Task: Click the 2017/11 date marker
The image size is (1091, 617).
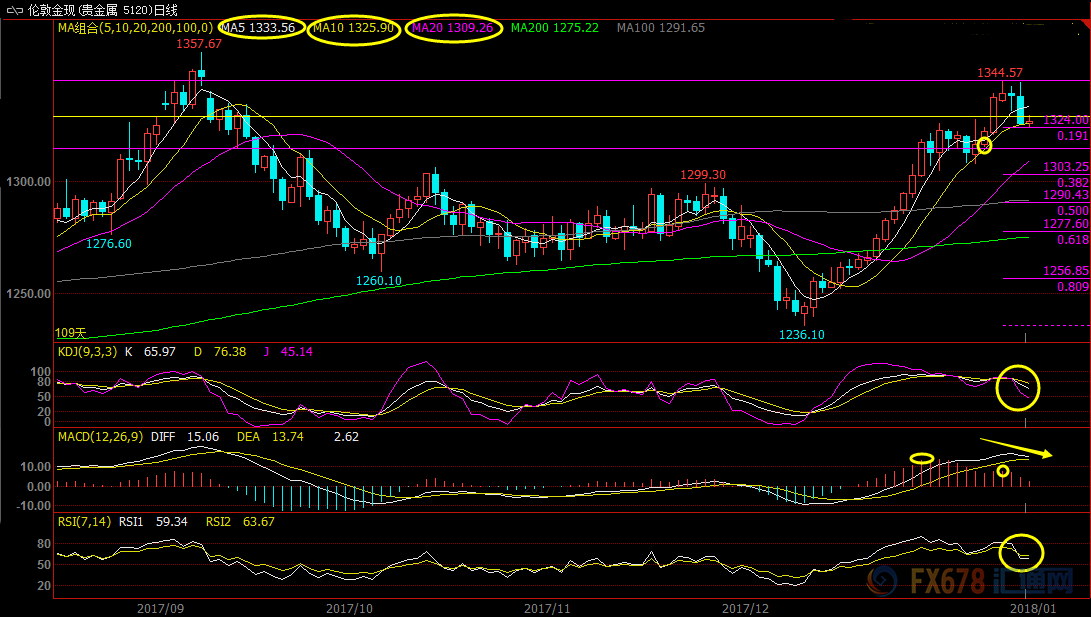Action: [x=547, y=609]
